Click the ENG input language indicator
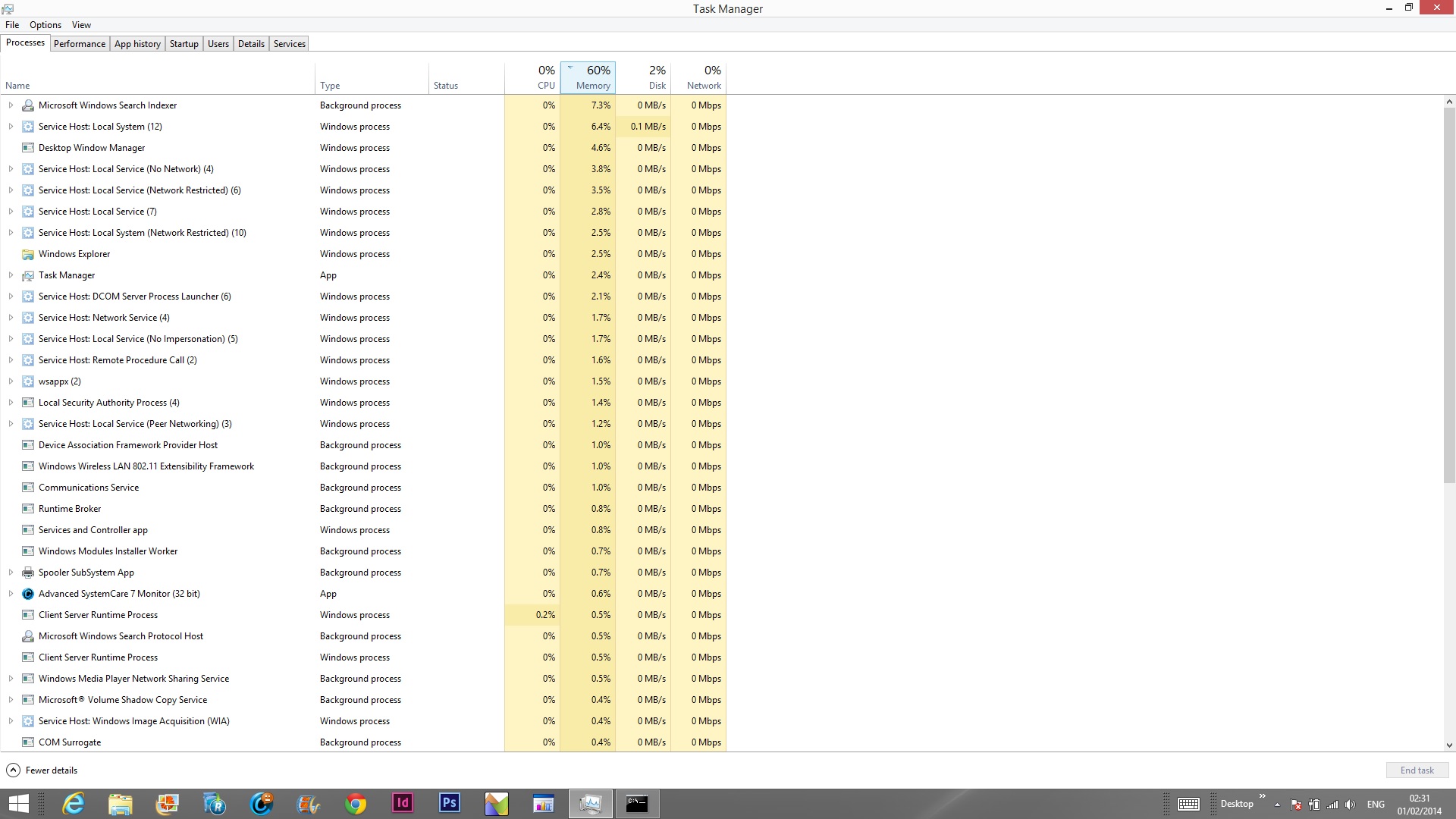Screen dimensions: 1456x819 (x=1376, y=805)
